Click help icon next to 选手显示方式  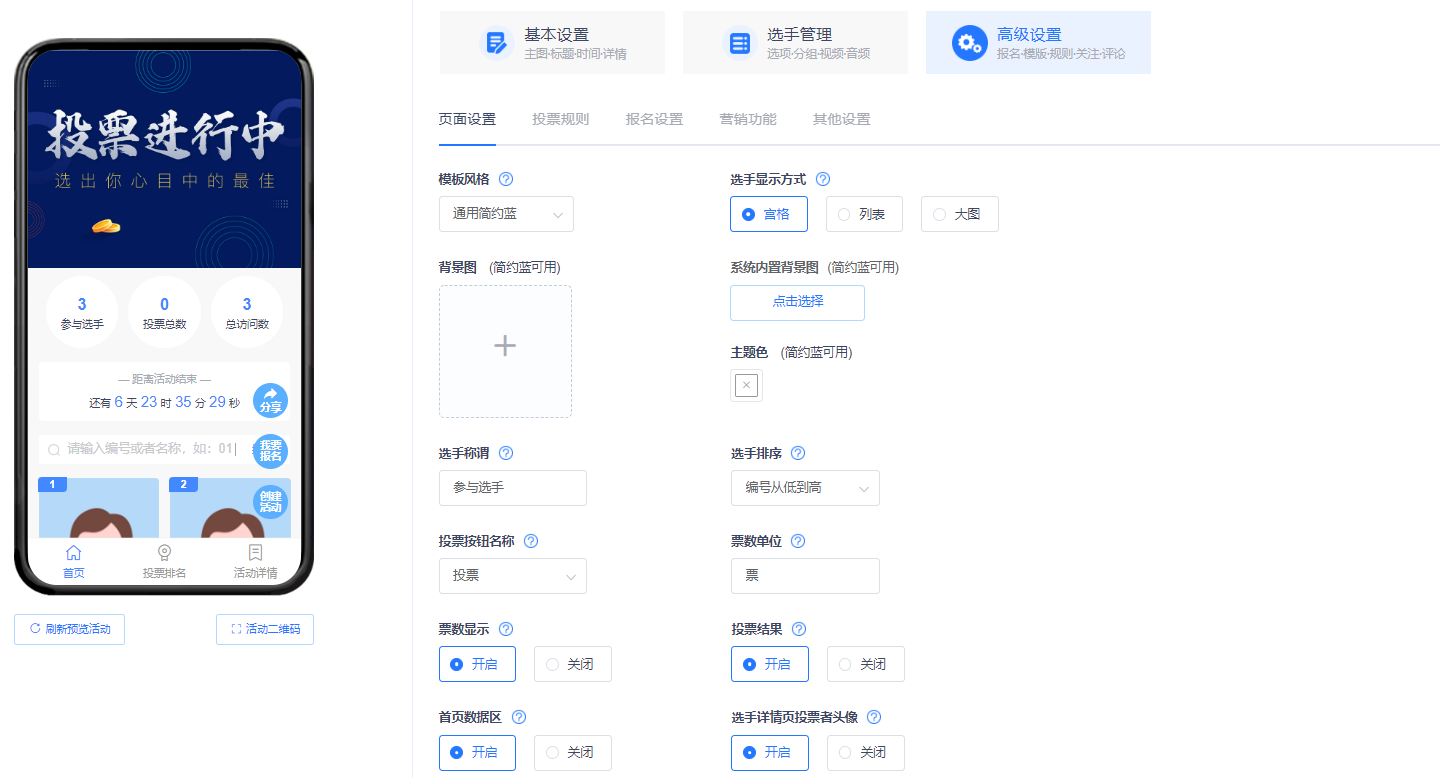tap(823, 179)
